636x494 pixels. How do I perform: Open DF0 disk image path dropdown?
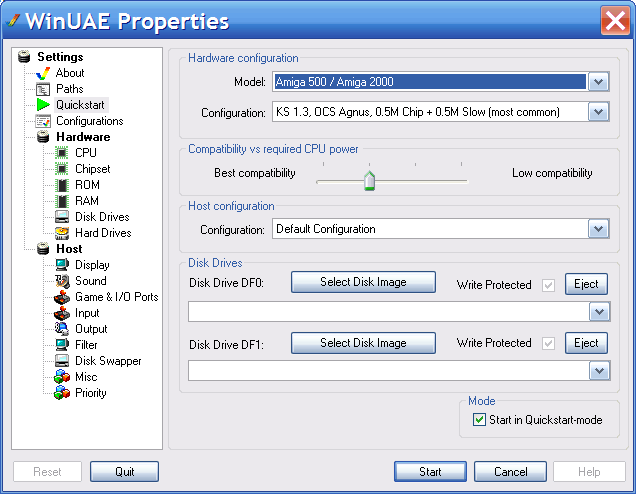[x=599, y=312]
